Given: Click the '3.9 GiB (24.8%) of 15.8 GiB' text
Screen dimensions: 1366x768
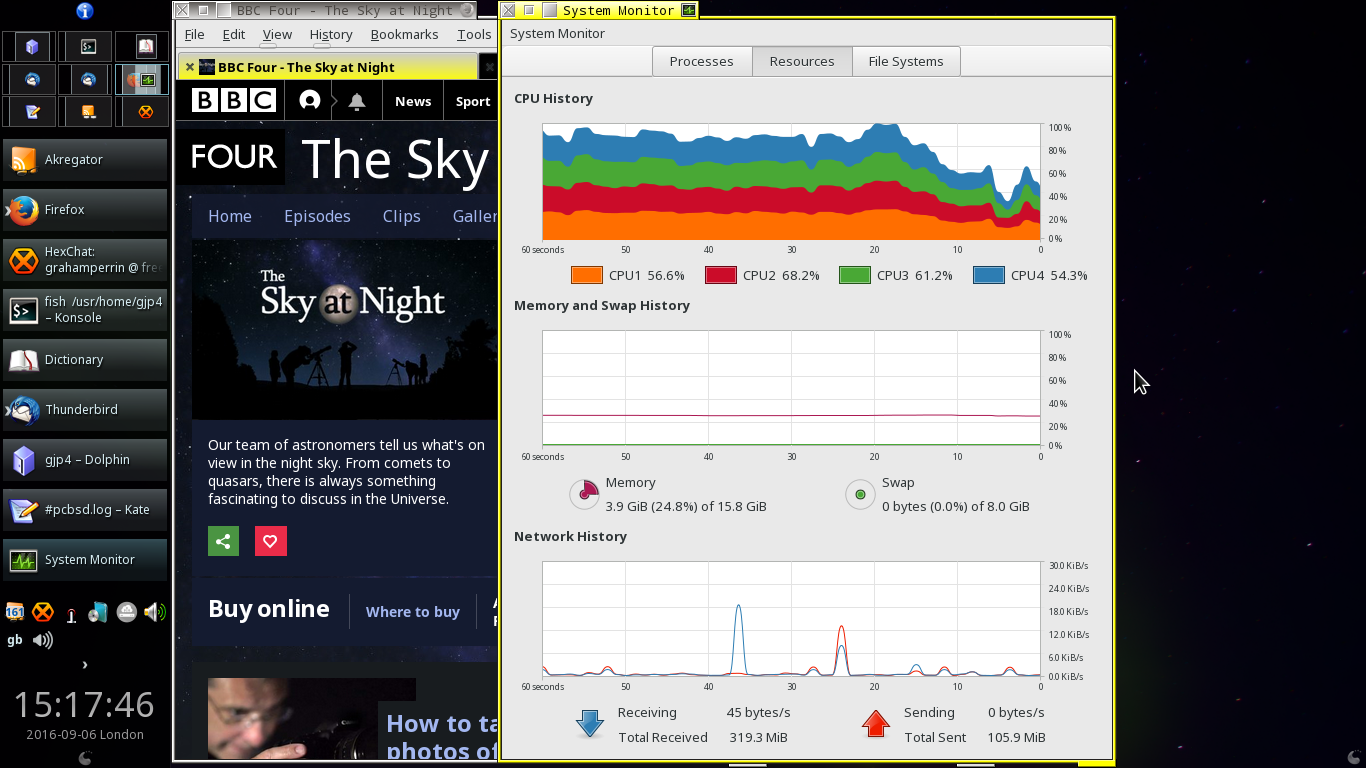Looking at the screenshot, I should 686,507.
